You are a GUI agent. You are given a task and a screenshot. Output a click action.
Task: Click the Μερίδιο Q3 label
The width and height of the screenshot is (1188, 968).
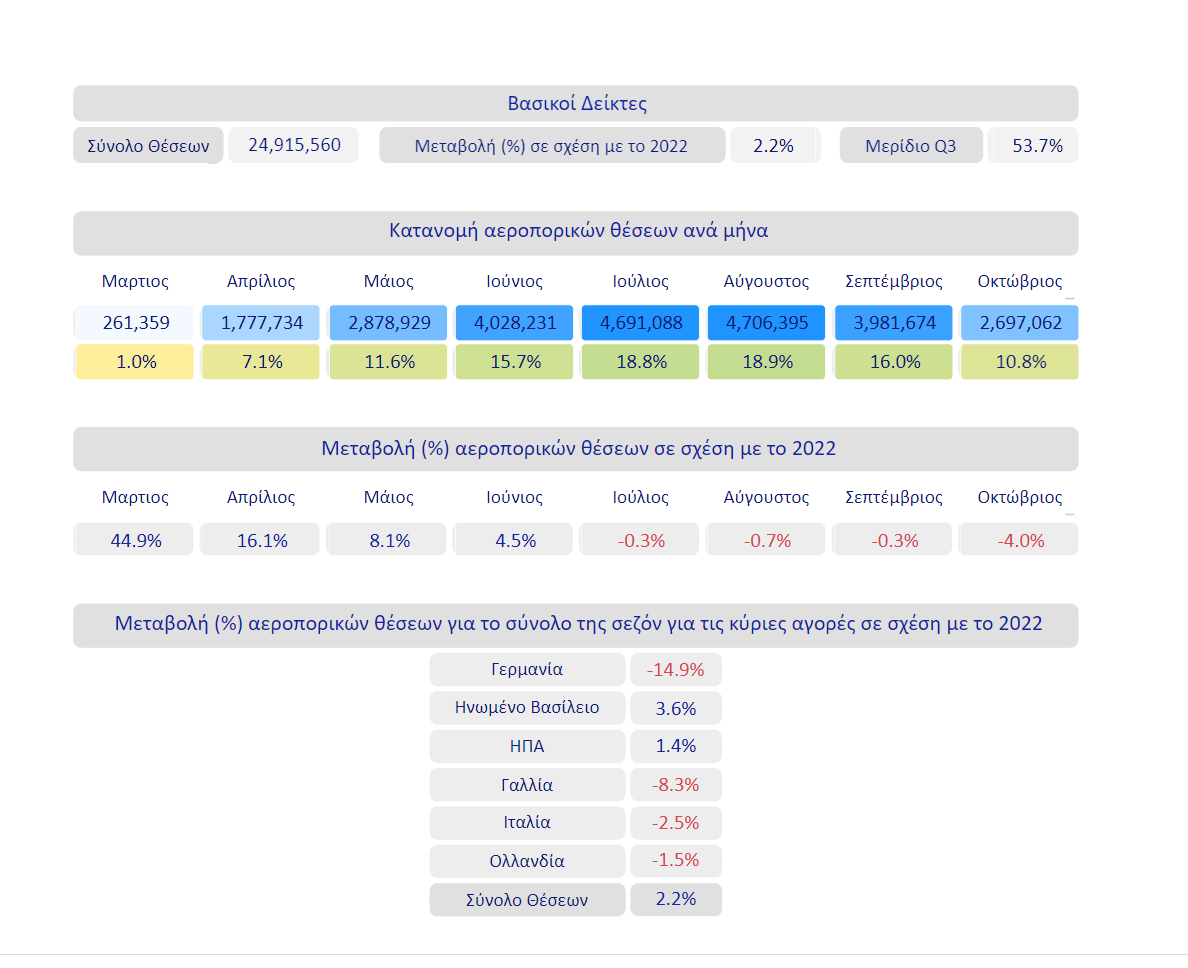coord(910,146)
